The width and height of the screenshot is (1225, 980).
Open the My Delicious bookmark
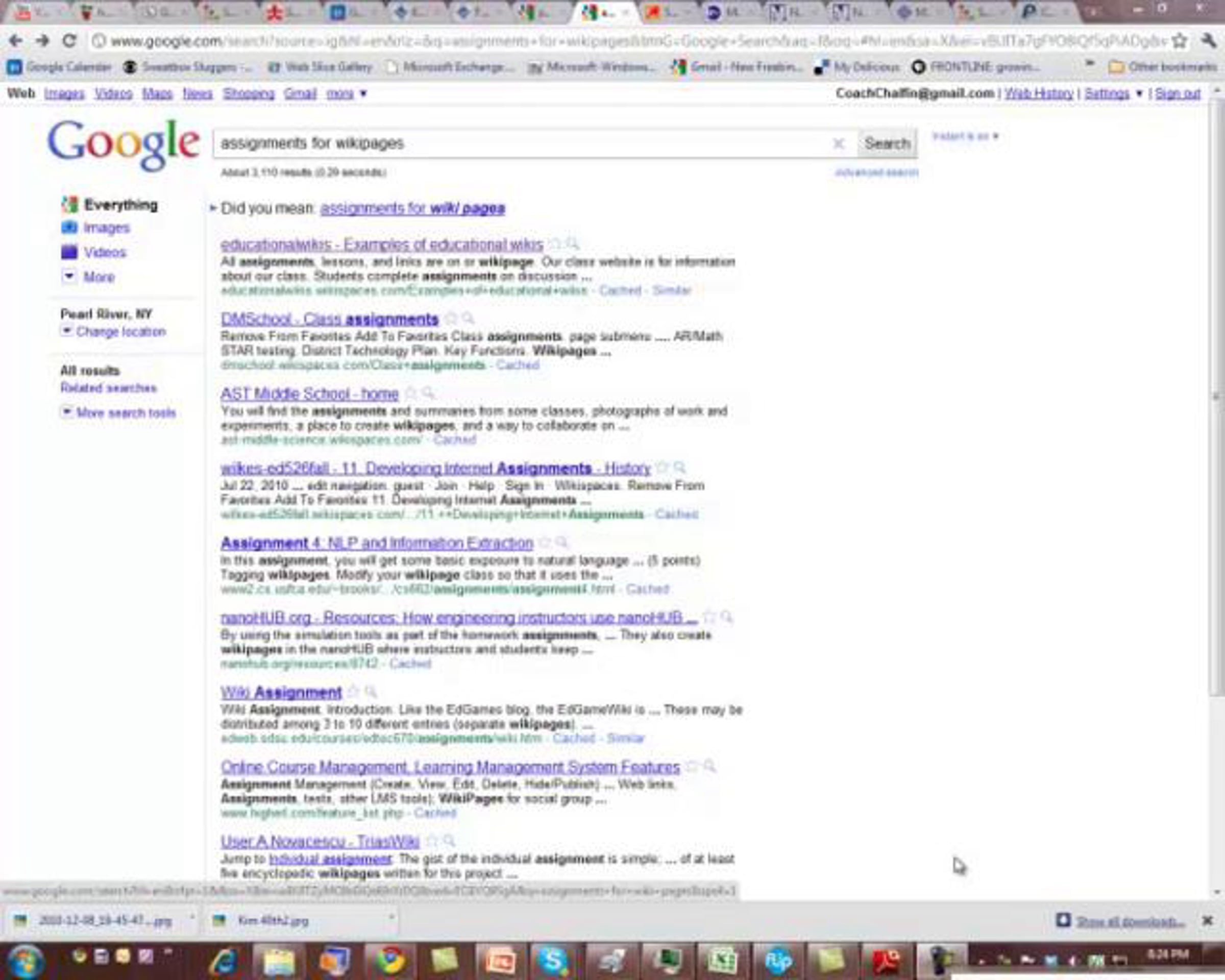click(x=857, y=67)
